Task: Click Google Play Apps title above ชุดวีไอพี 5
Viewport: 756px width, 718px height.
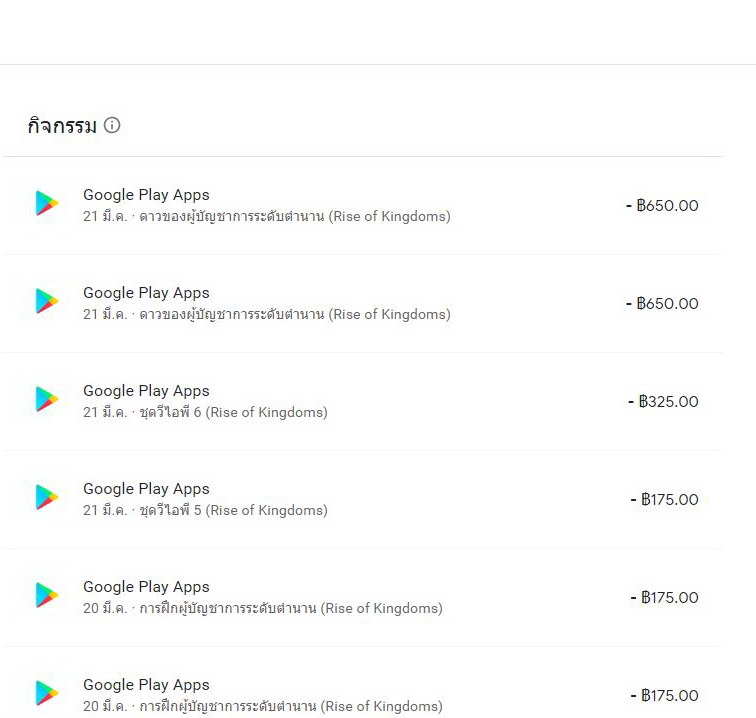Action: 146,489
